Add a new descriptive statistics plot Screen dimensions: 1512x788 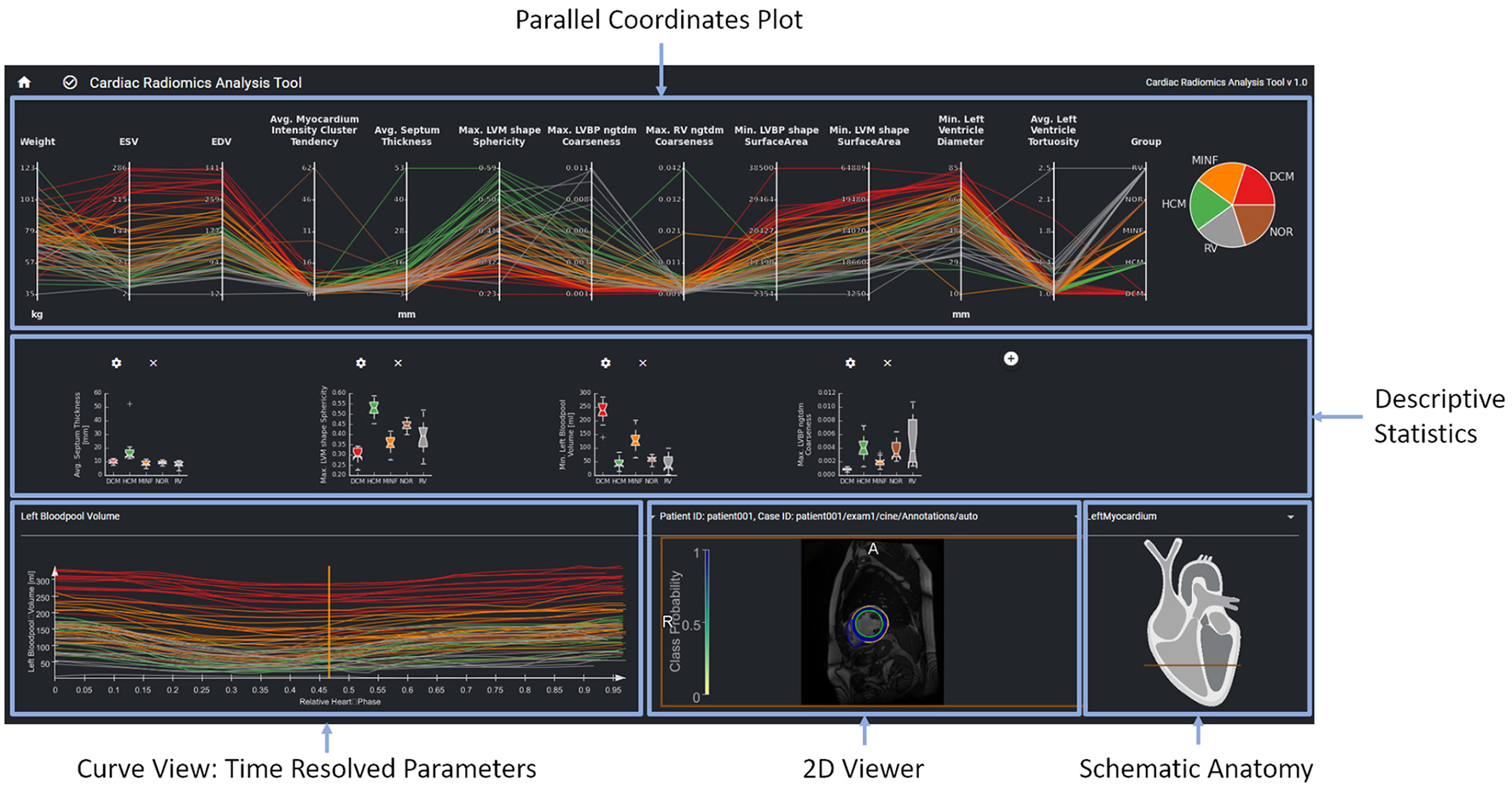point(1010,359)
